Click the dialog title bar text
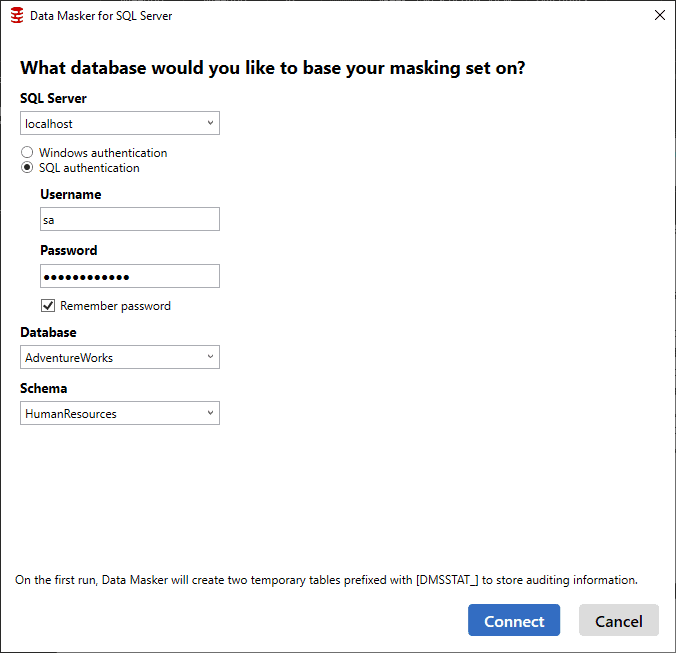The image size is (676, 653). [x=101, y=16]
